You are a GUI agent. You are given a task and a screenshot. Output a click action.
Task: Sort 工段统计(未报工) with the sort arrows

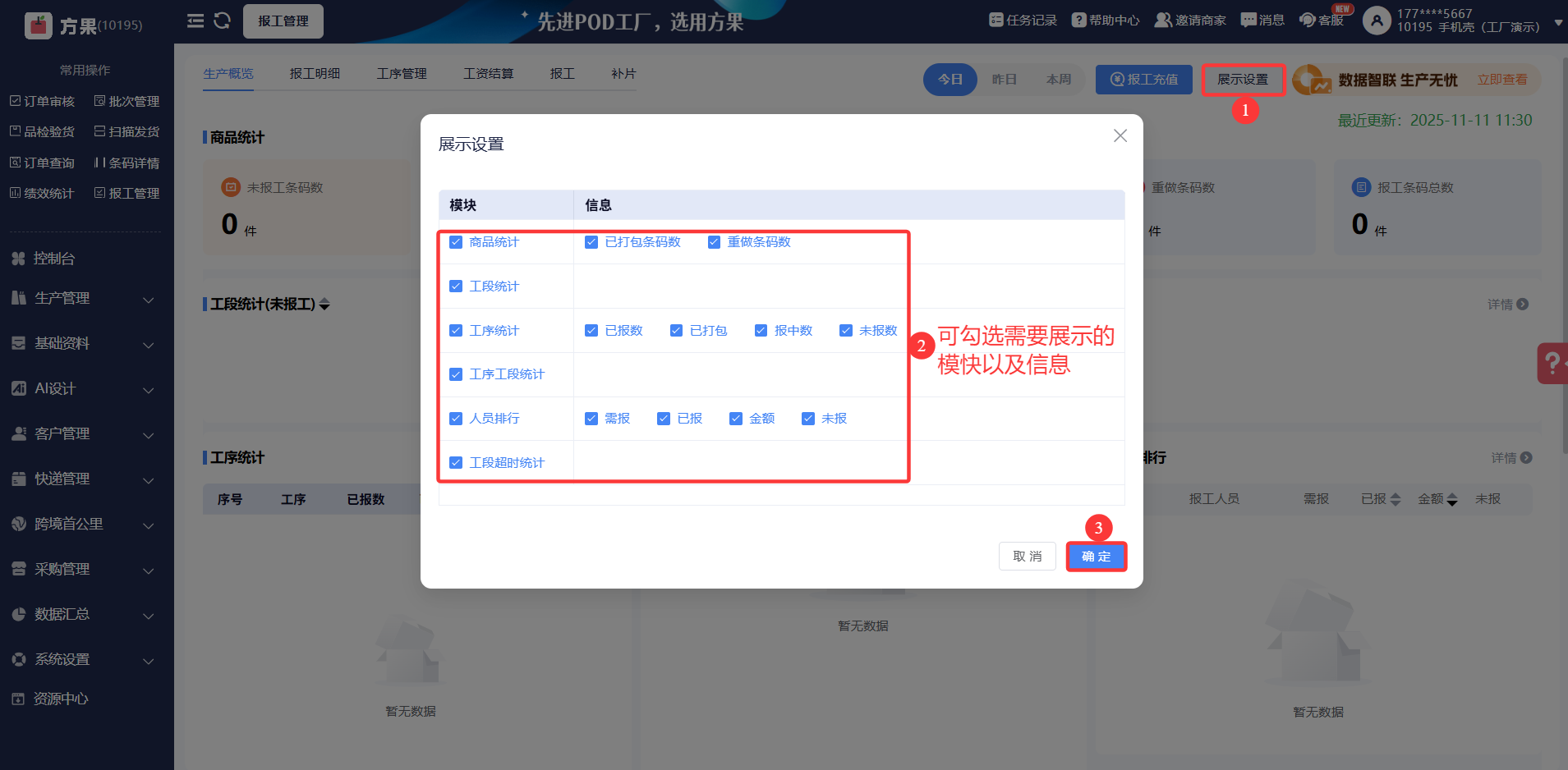click(x=324, y=305)
